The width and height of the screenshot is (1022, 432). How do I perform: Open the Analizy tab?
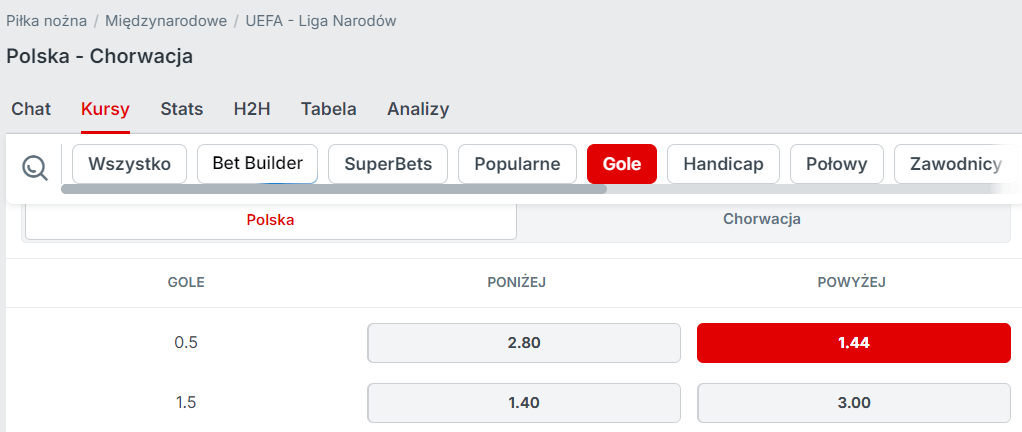pos(418,109)
